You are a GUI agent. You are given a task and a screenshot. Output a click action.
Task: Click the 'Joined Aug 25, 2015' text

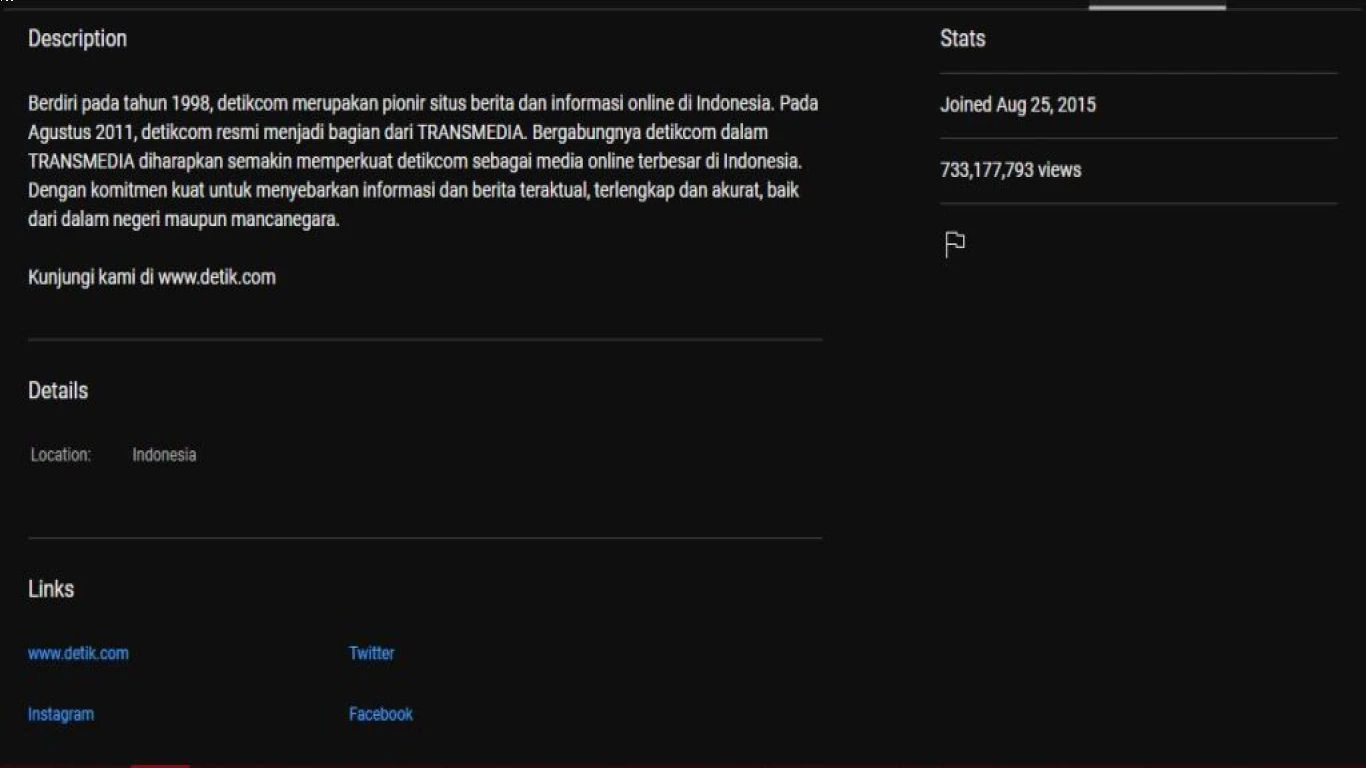1018,105
